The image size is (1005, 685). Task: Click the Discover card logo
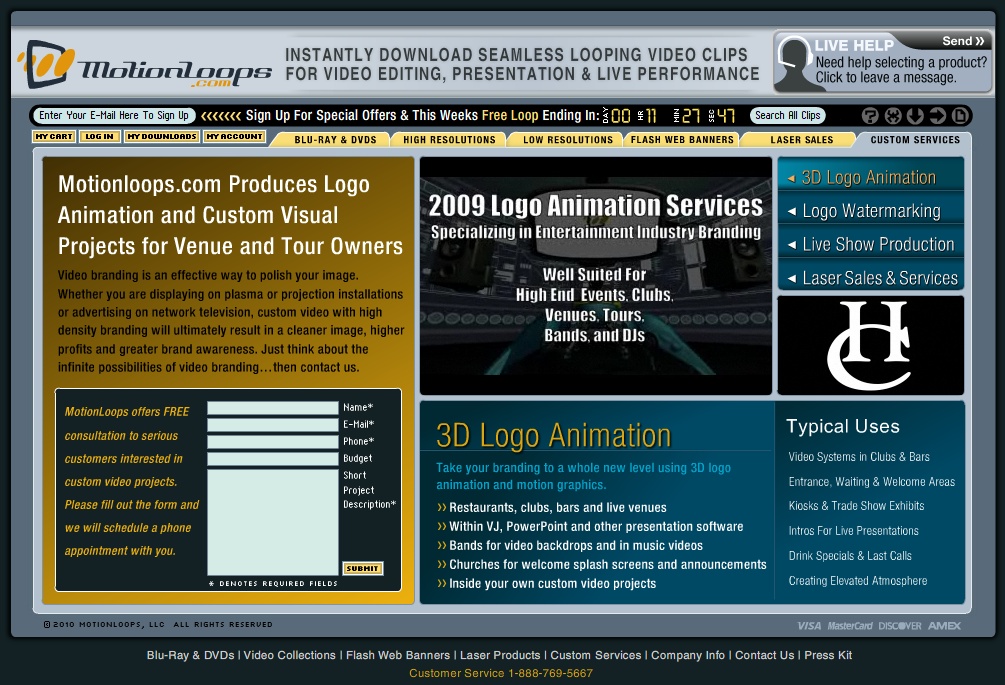tap(900, 626)
